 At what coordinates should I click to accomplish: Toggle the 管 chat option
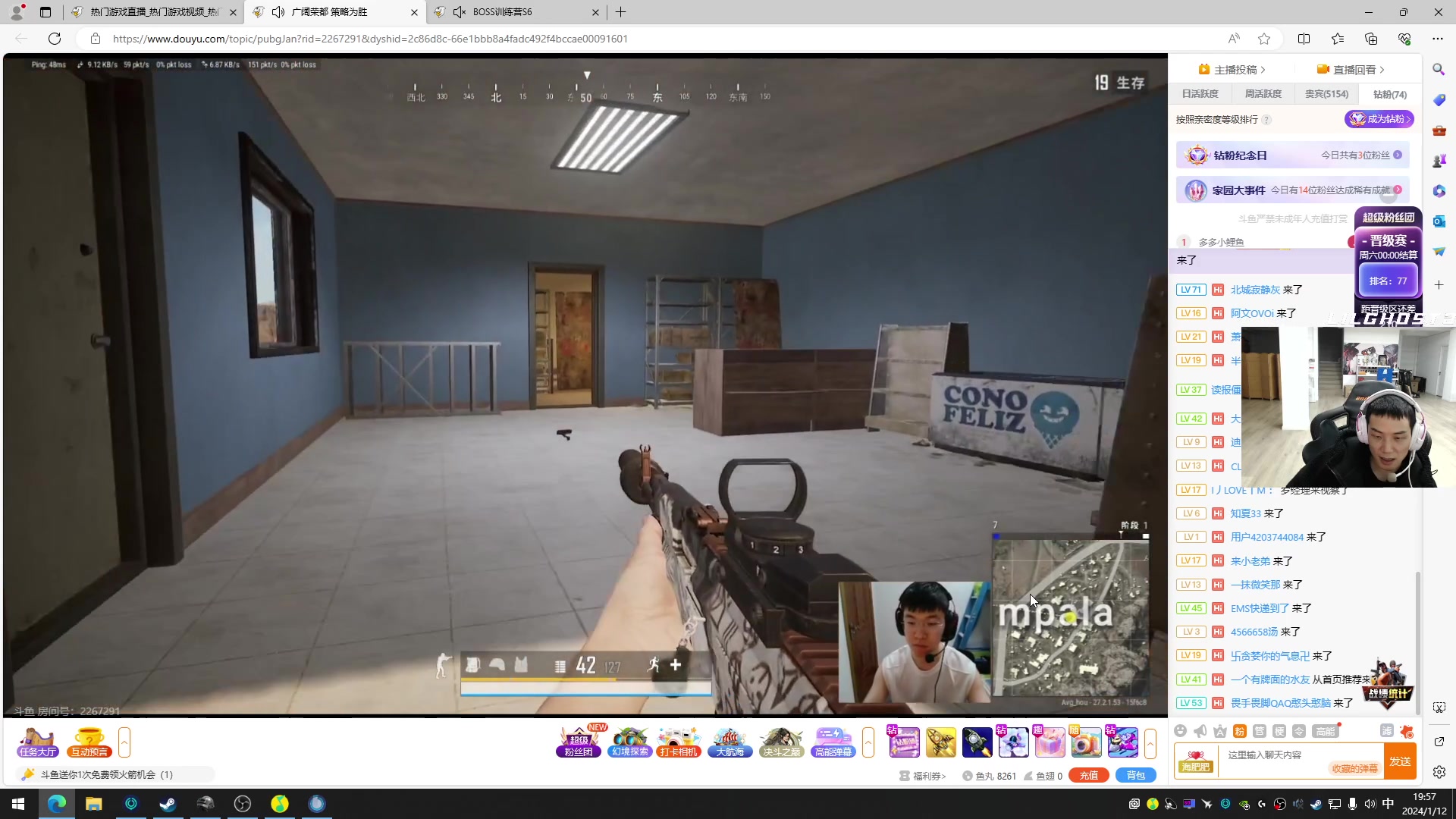(x=1260, y=731)
